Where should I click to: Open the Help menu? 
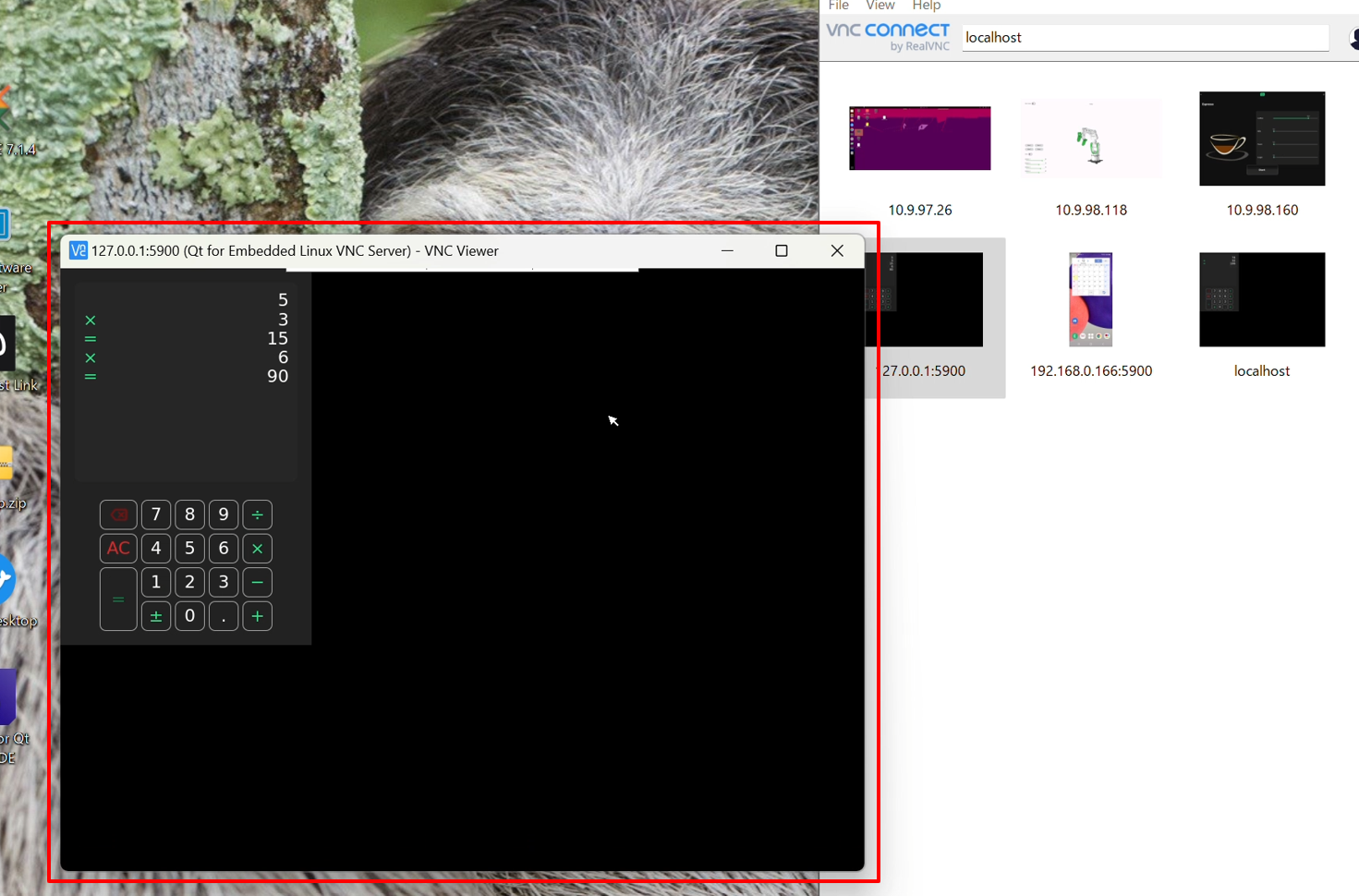click(x=926, y=6)
